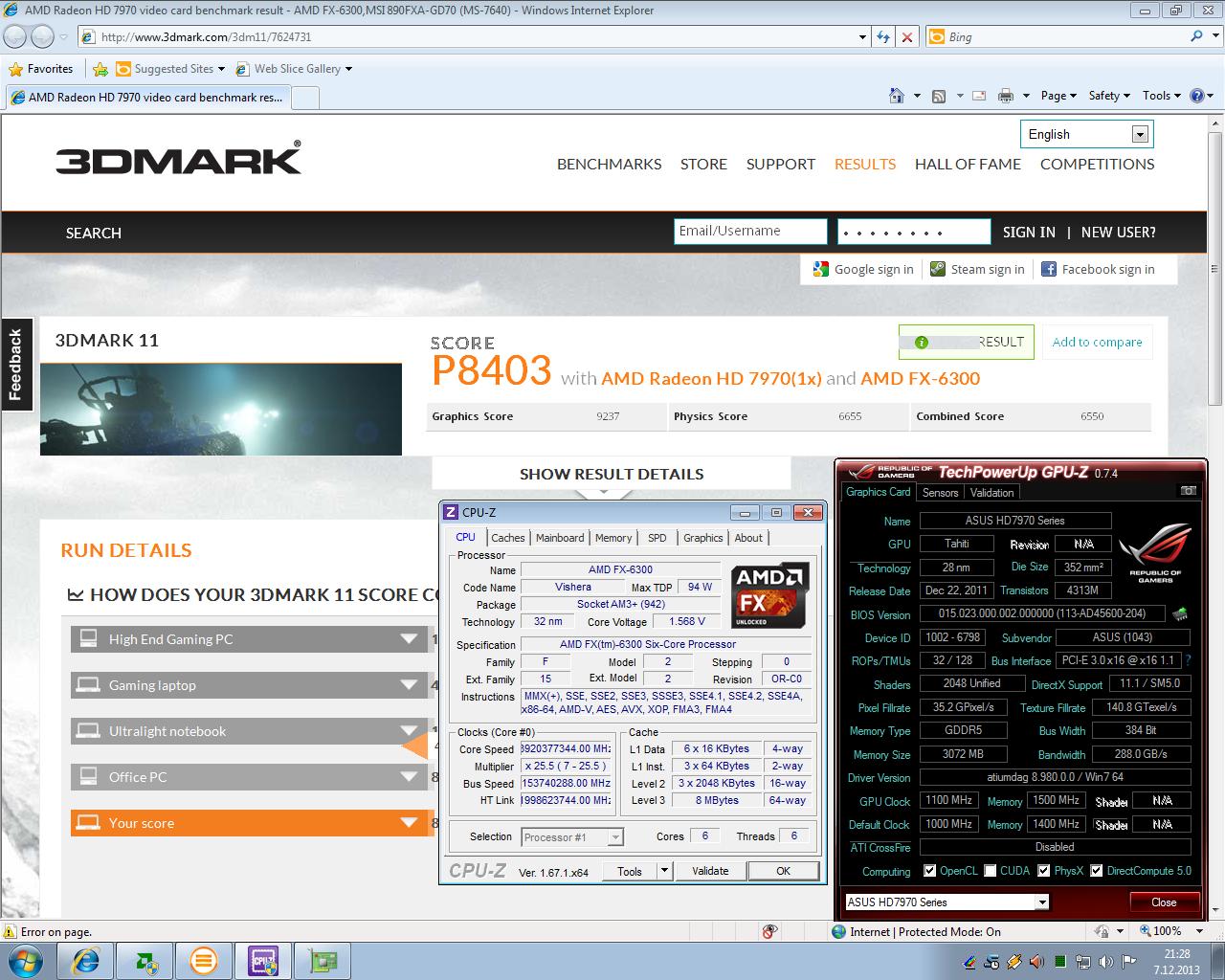Toggle the CUDA checkbox in GPU-Z

click(x=990, y=871)
